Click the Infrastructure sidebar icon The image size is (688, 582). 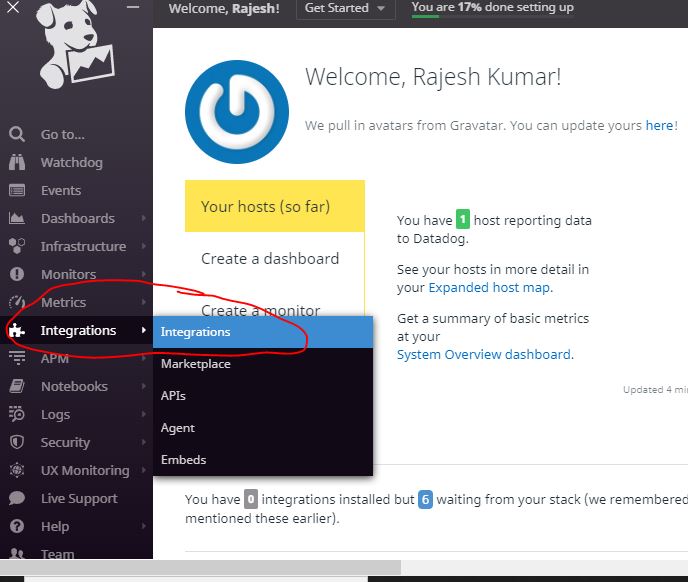(x=17, y=246)
